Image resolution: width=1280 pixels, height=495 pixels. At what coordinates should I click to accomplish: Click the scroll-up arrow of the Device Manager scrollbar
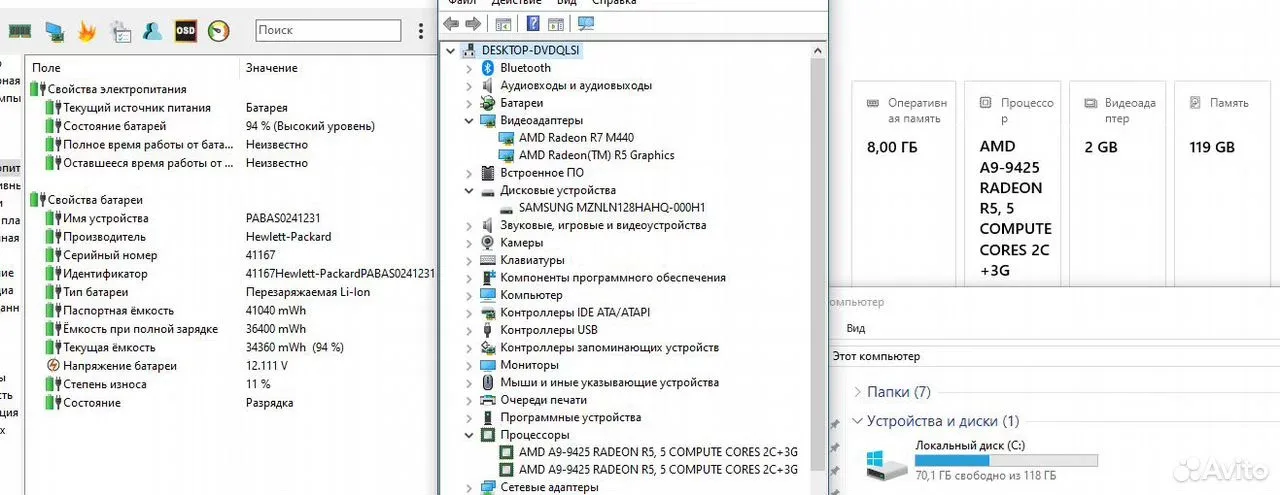tap(820, 49)
